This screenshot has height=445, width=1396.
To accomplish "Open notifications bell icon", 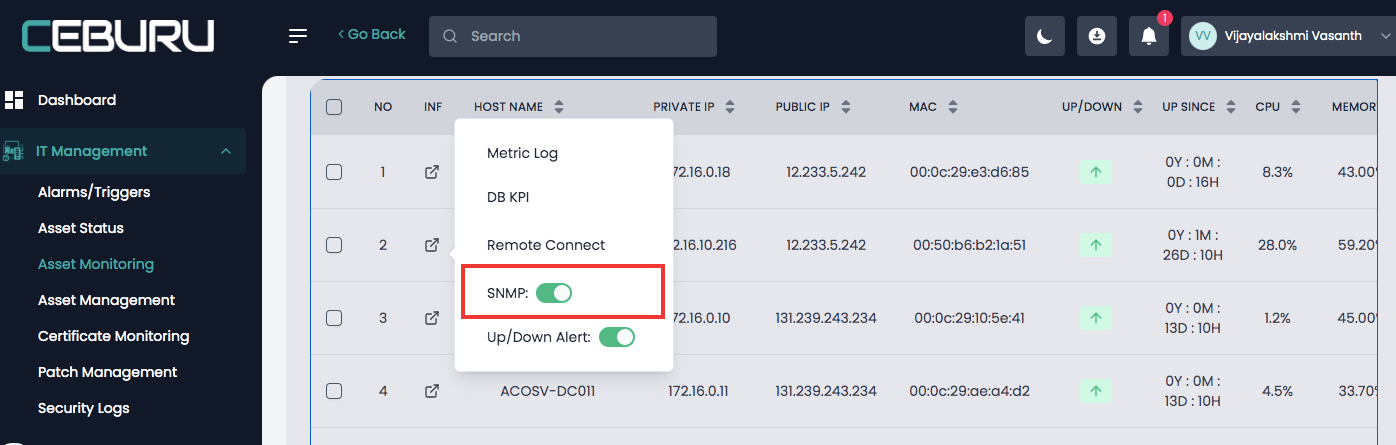I will click(1149, 36).
